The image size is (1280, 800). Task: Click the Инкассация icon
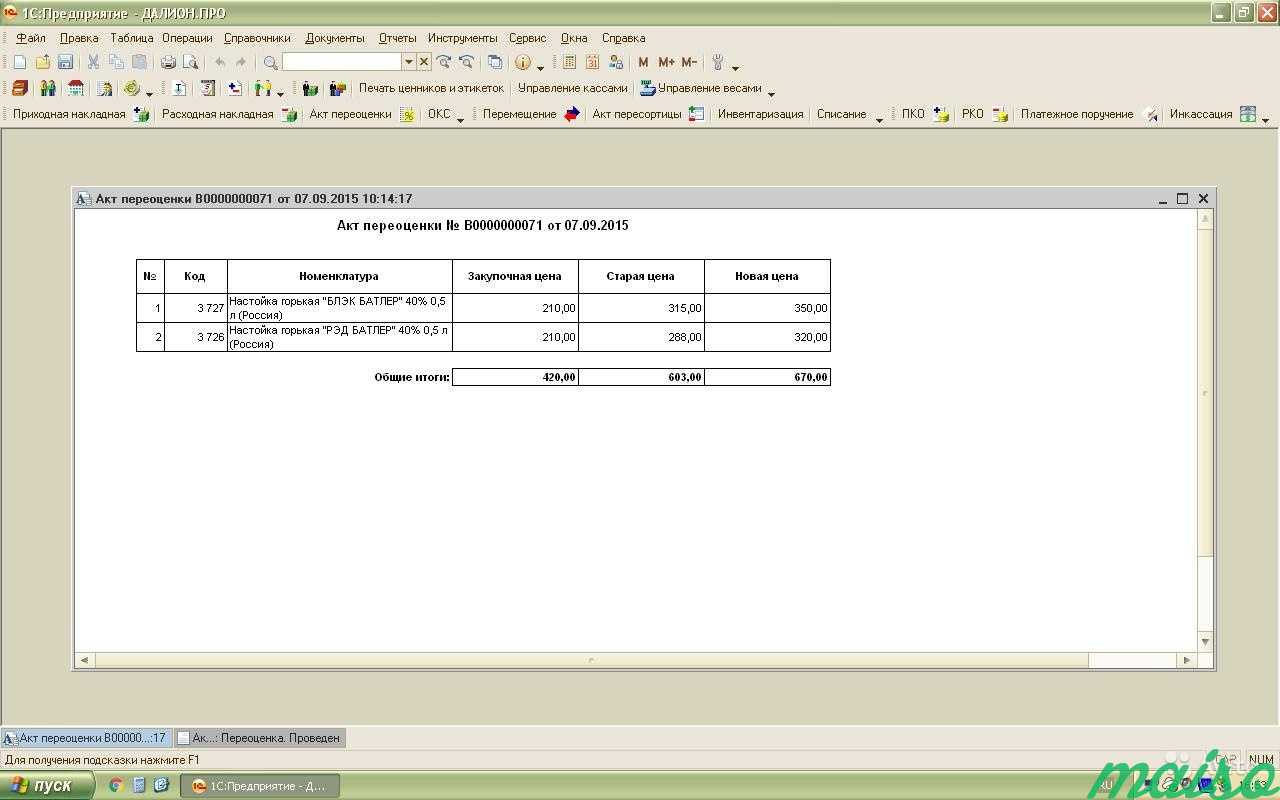[1248, 114]
